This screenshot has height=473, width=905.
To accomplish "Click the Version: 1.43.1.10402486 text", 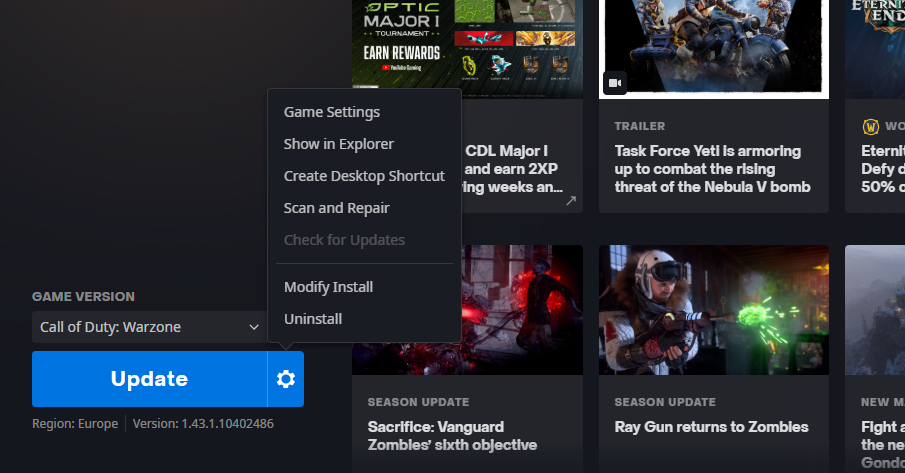I will [203, 424].
